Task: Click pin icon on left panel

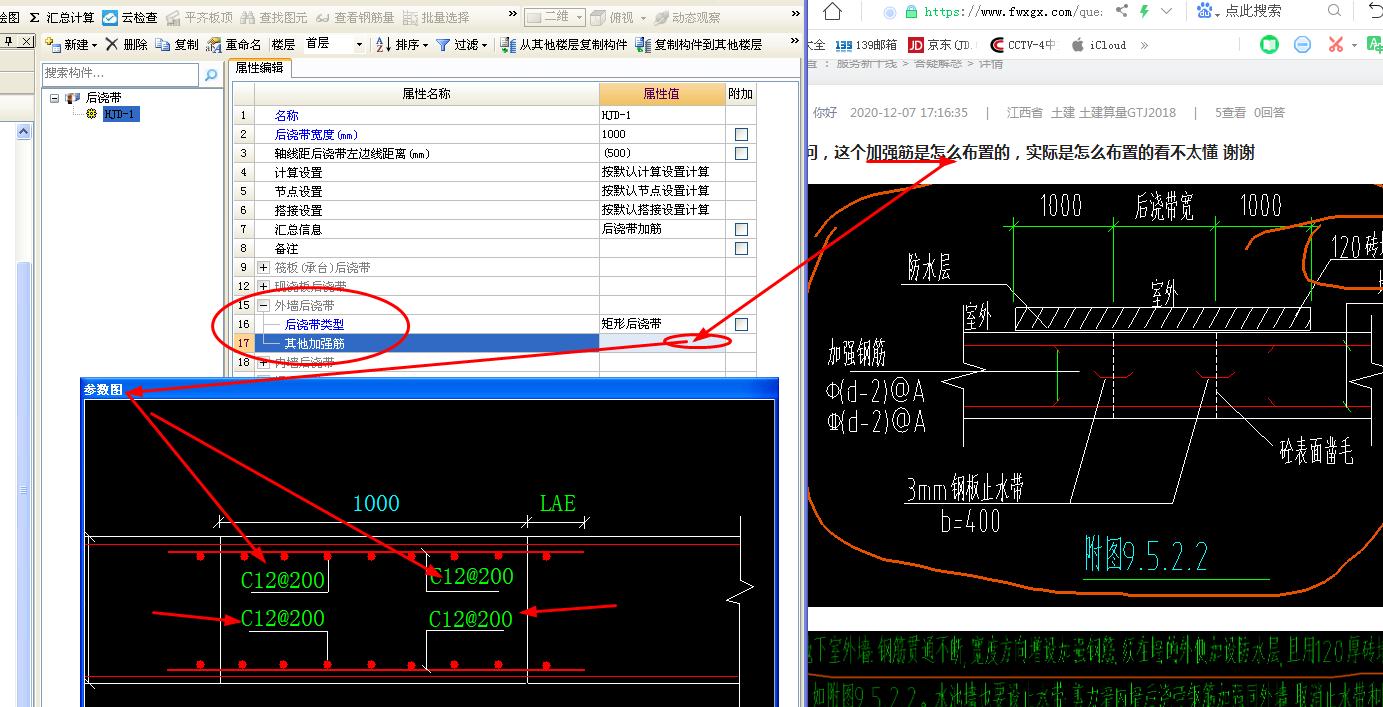Action: (x=8, y=41)
